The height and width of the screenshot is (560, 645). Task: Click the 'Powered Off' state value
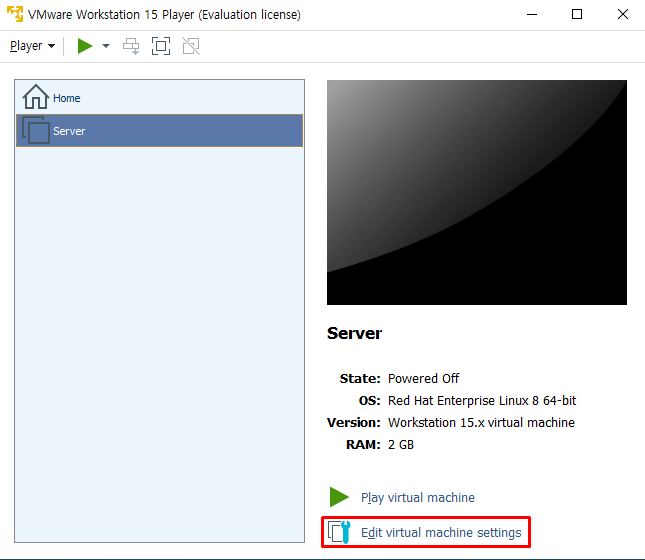point(423,379)
